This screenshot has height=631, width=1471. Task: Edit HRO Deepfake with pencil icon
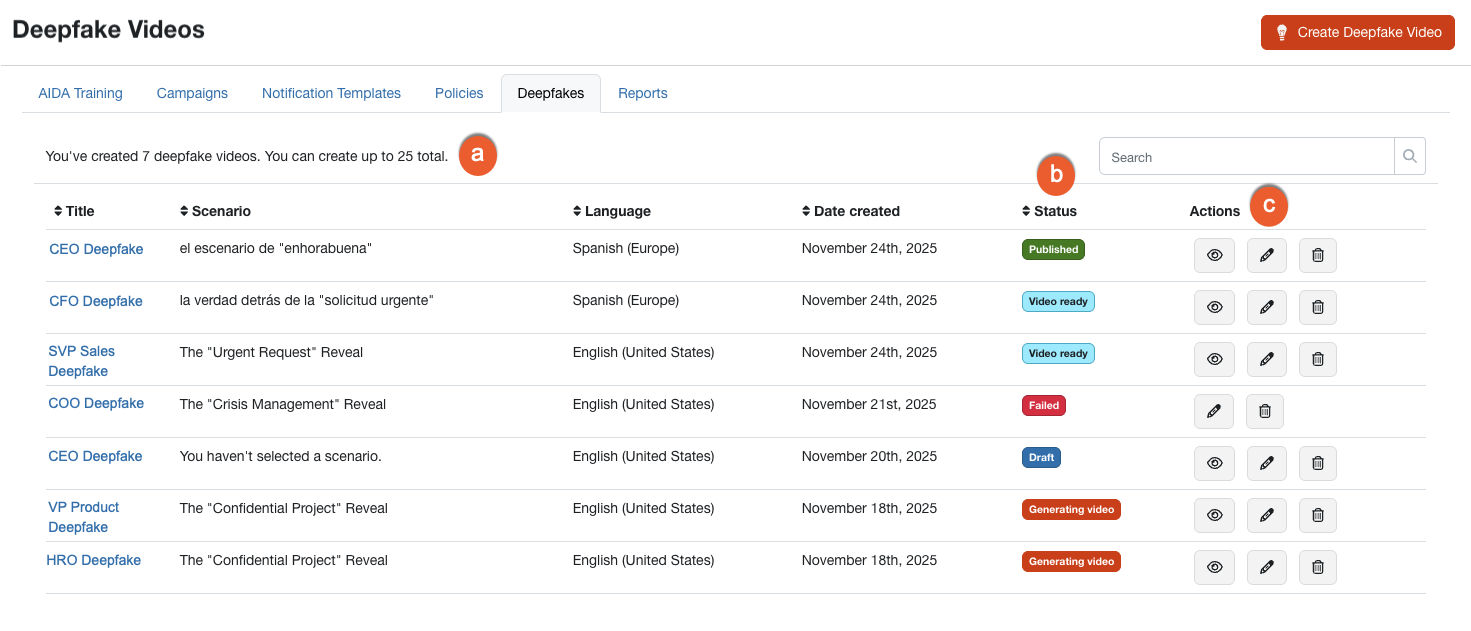pos(1267,567)
